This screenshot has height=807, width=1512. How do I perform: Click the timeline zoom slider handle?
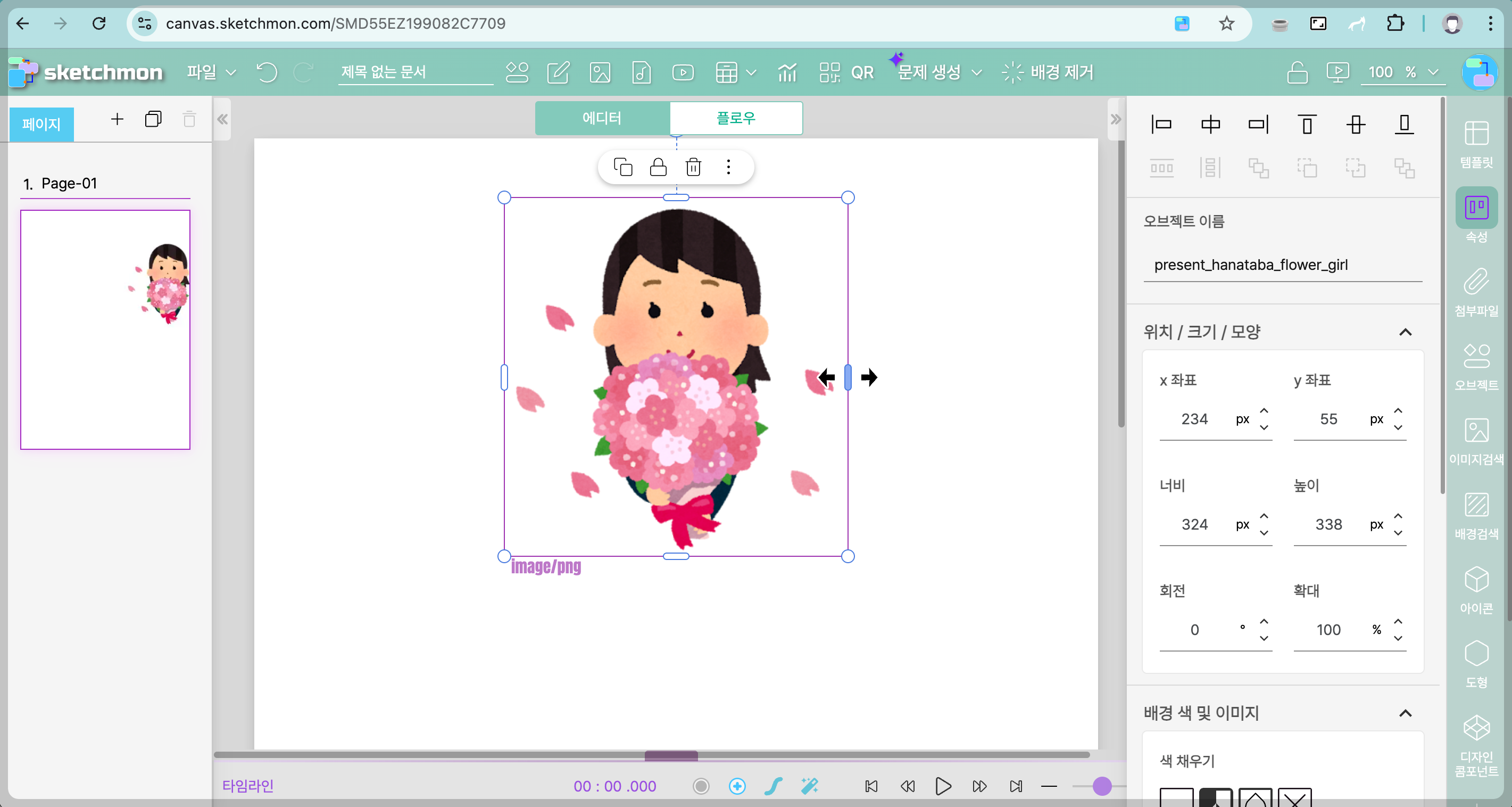click(x=1102, y=786)
